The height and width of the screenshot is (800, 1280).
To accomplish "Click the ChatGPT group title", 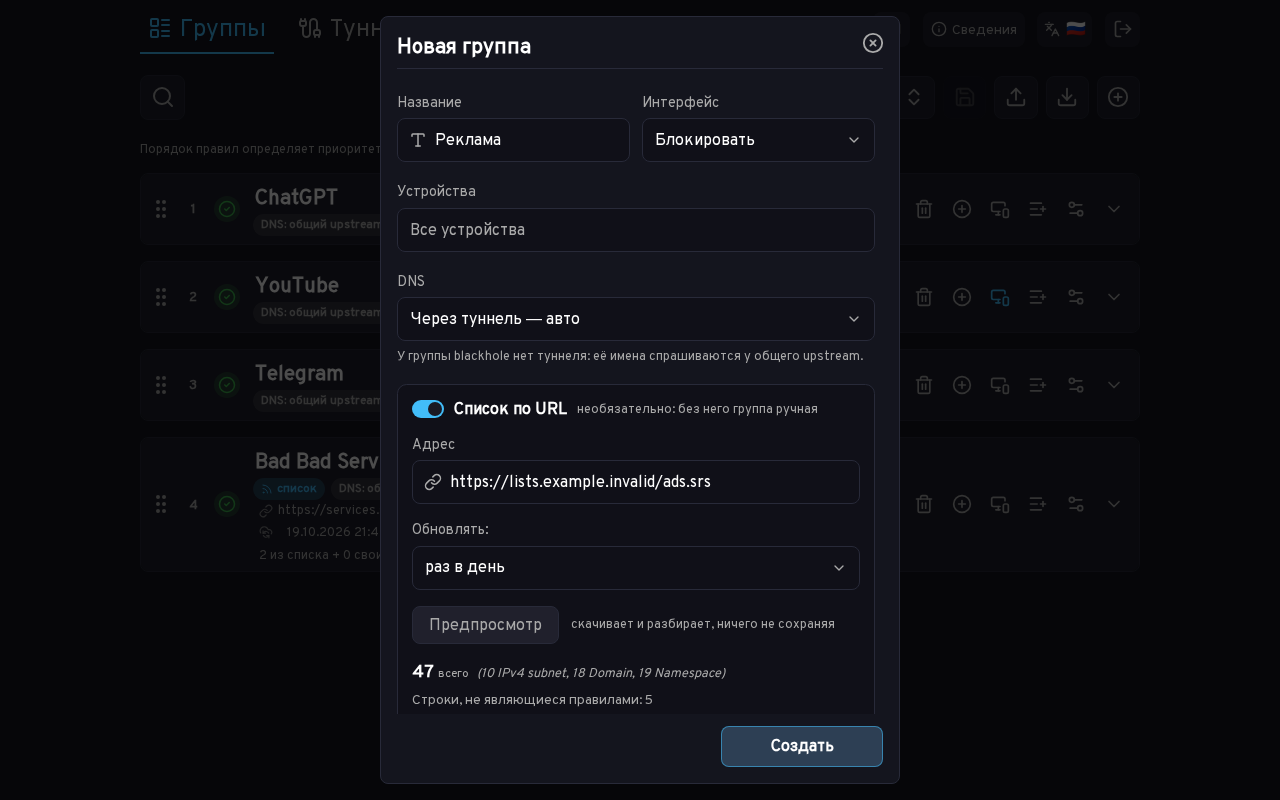I will (296, 197).
